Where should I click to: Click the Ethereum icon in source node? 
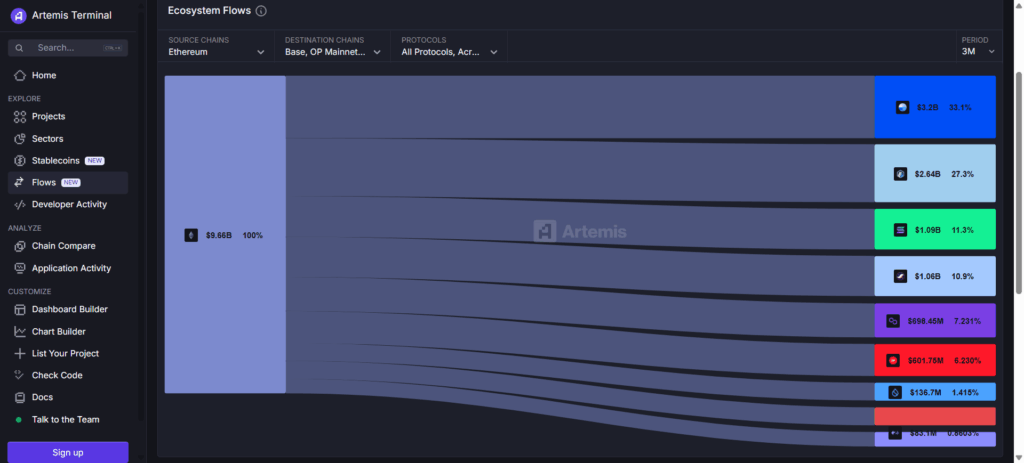pos(191,235)
